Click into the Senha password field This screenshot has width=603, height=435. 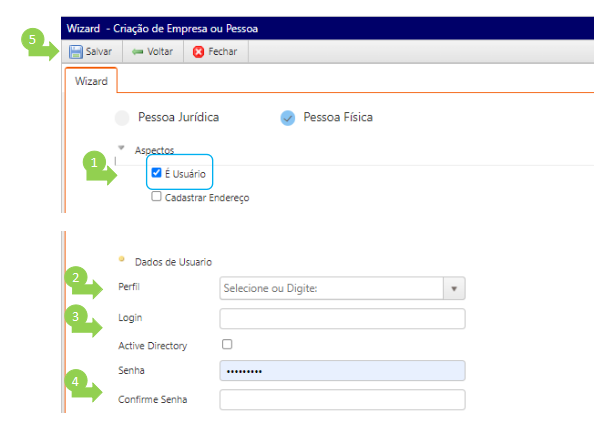pyautogui.click(x=342, y=371)
